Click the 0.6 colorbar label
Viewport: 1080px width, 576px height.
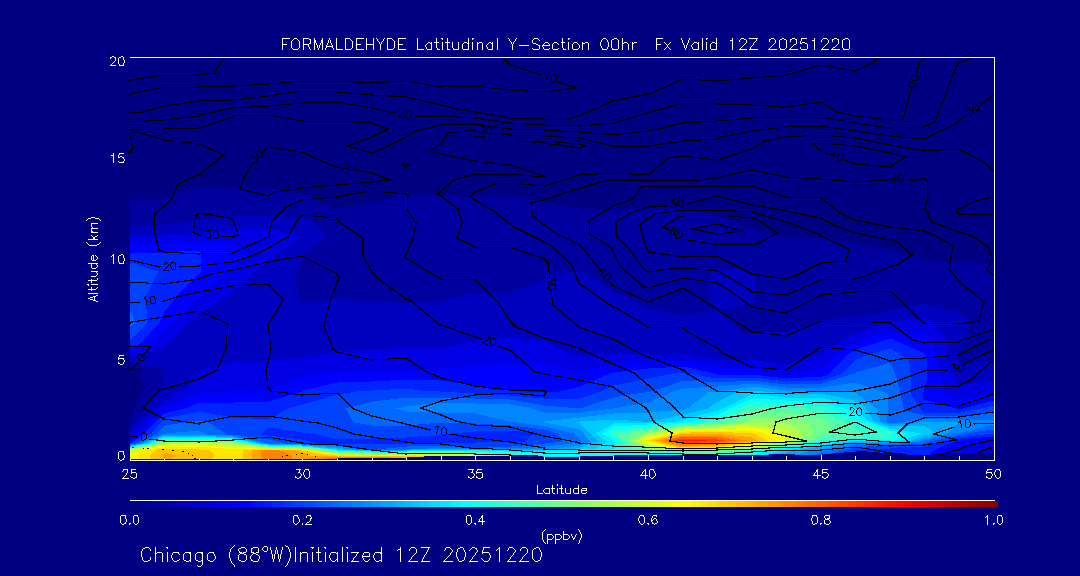[648, 520]
